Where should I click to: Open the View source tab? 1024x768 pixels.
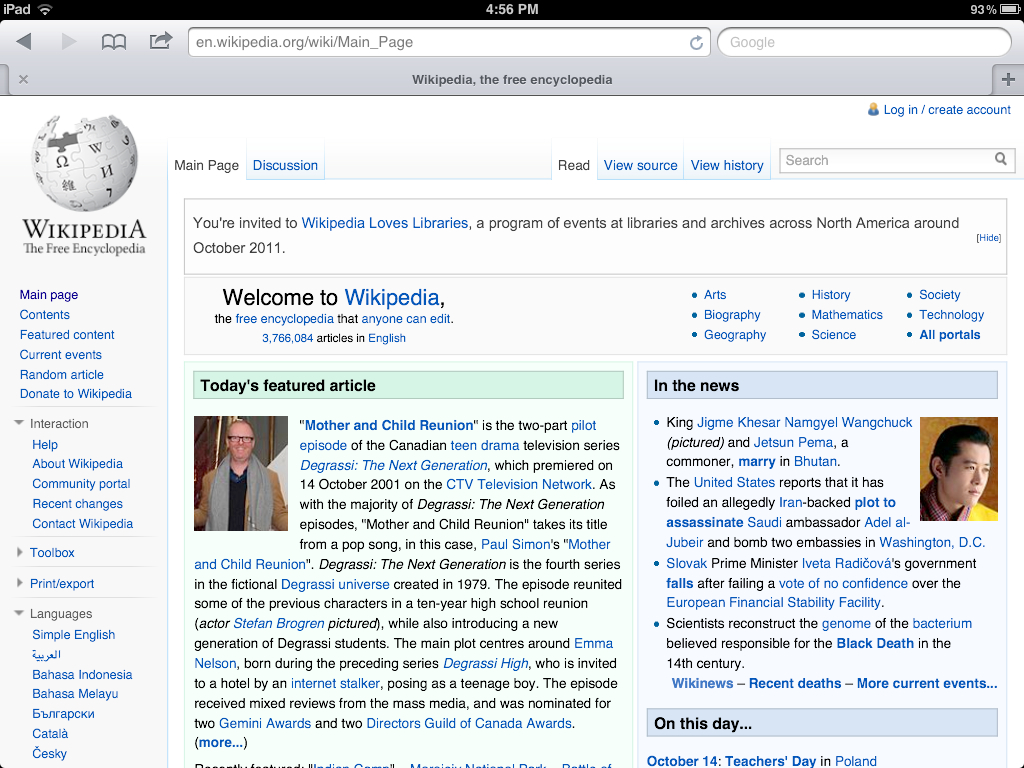coord(641,165)
